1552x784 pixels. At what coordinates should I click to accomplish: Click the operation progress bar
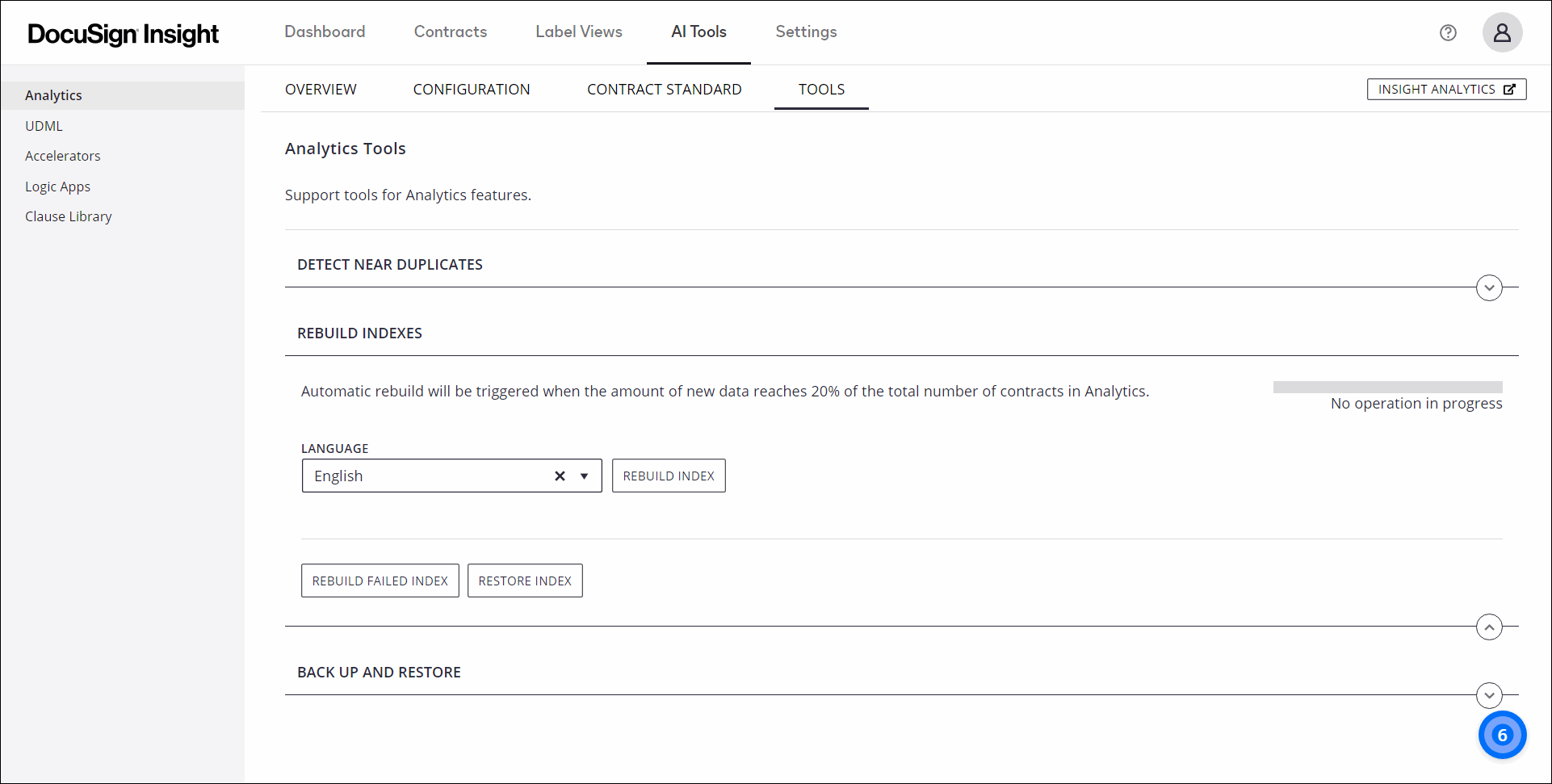(1386, 387)
